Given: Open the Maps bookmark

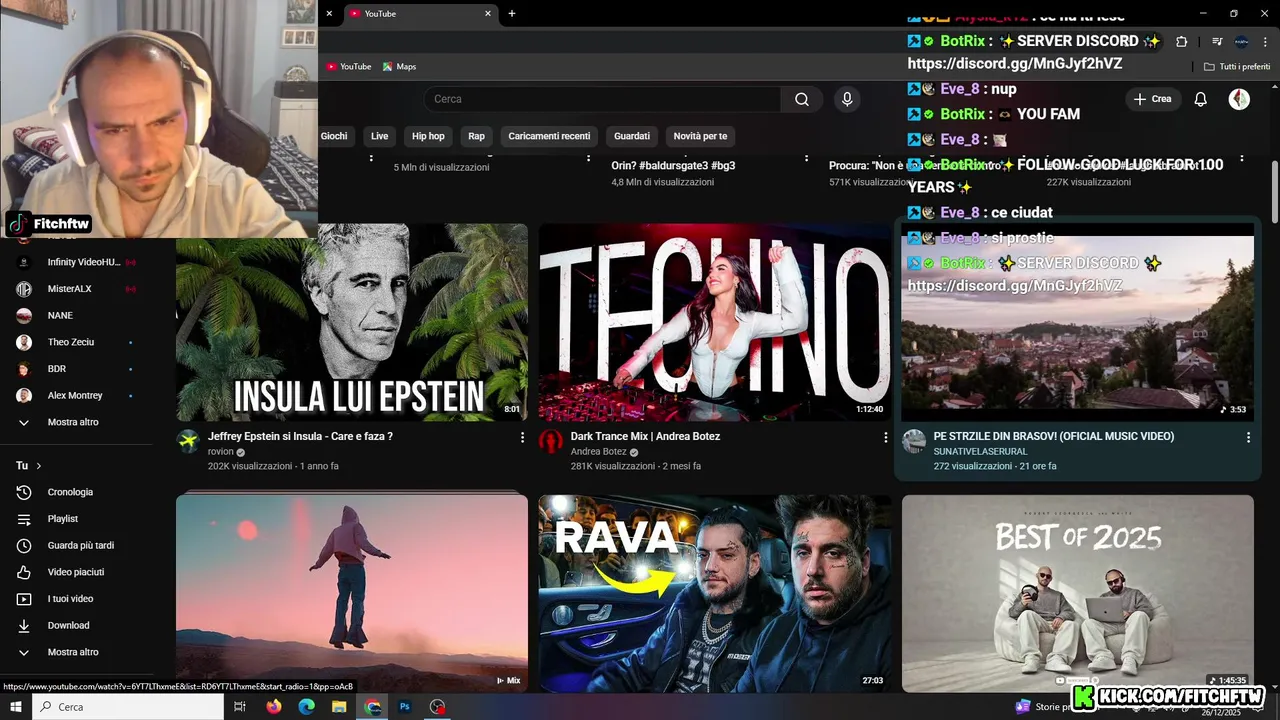Looking at the screenshot, I should point(399,67).
